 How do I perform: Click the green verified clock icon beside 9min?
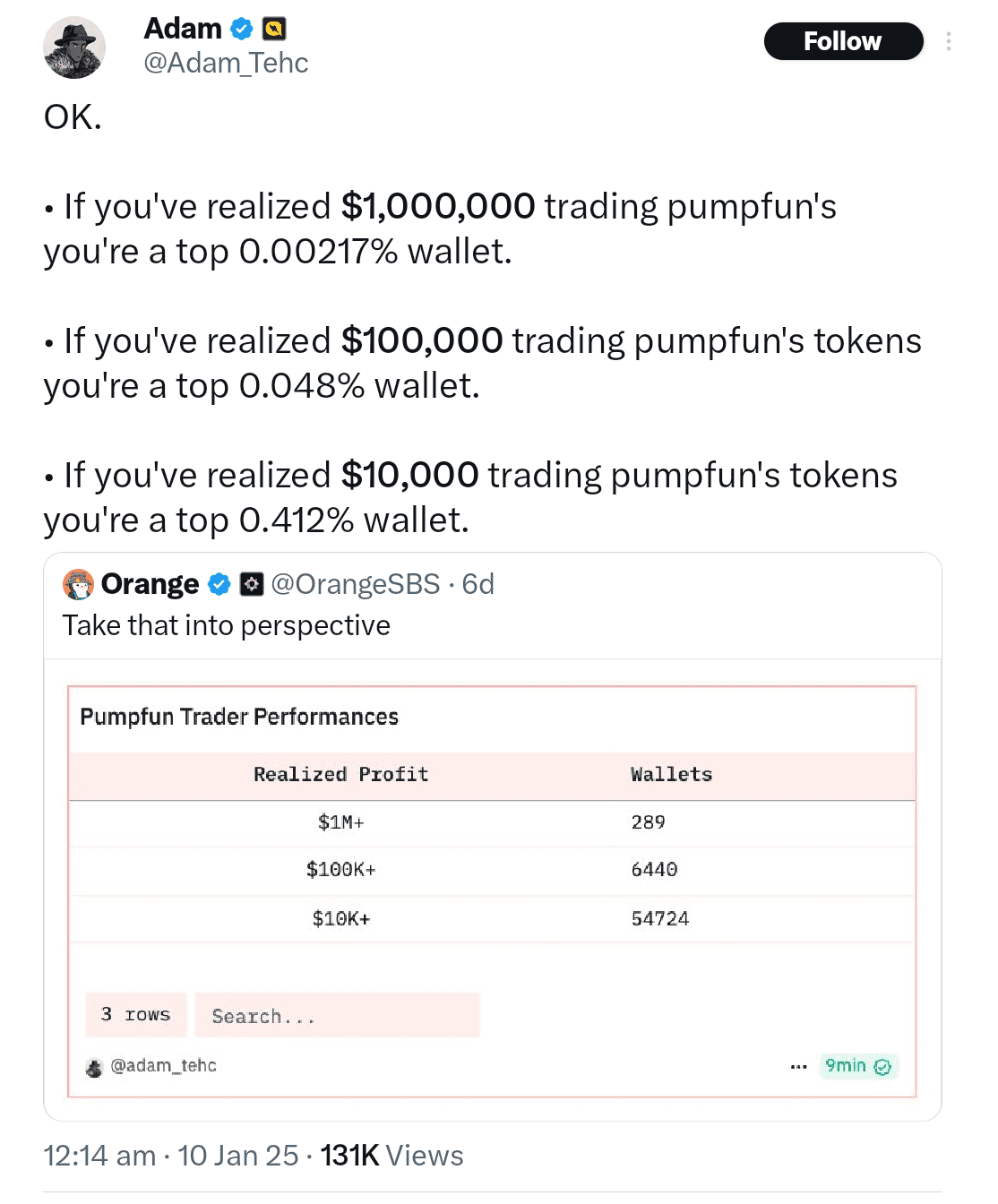coord(883,1066)
